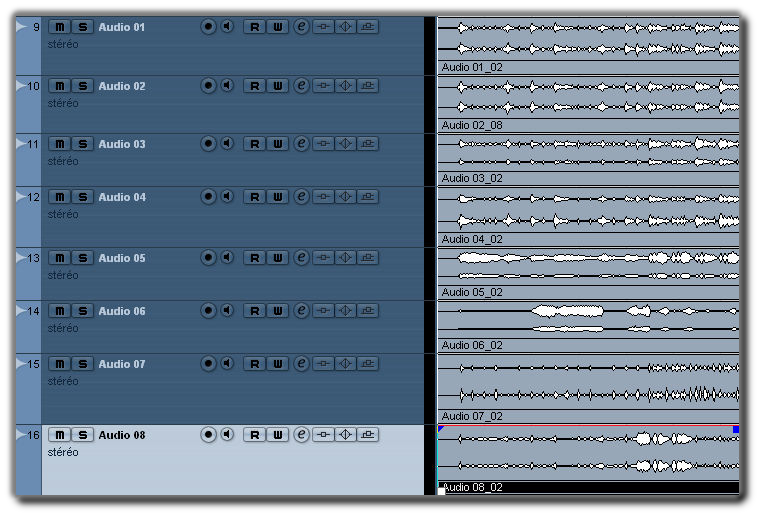Expand track 9 with its arrow
The height and width of the screenshot is (521, 765).
pos(22,26)
